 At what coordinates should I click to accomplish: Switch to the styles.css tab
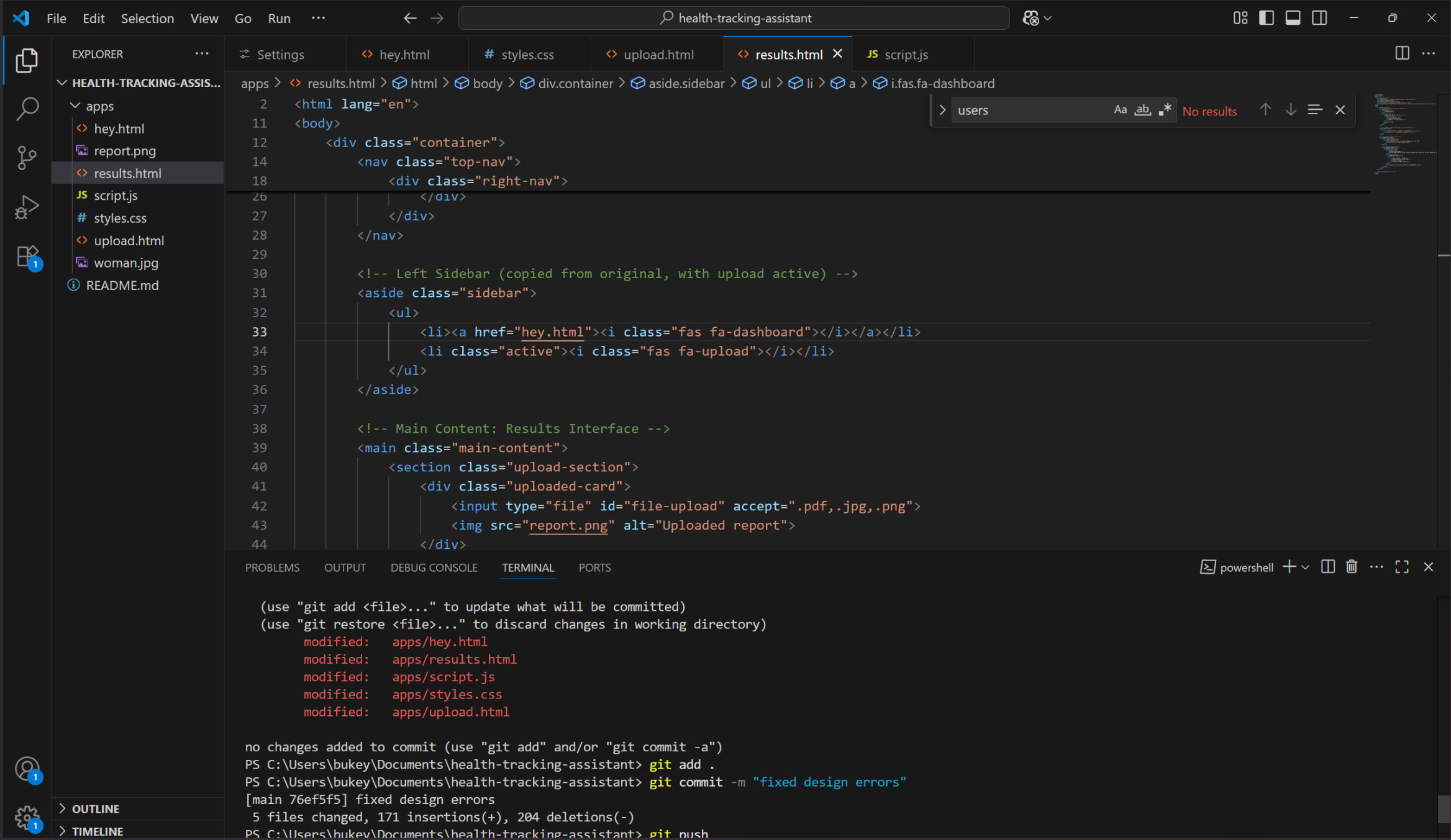click(527, 55)
